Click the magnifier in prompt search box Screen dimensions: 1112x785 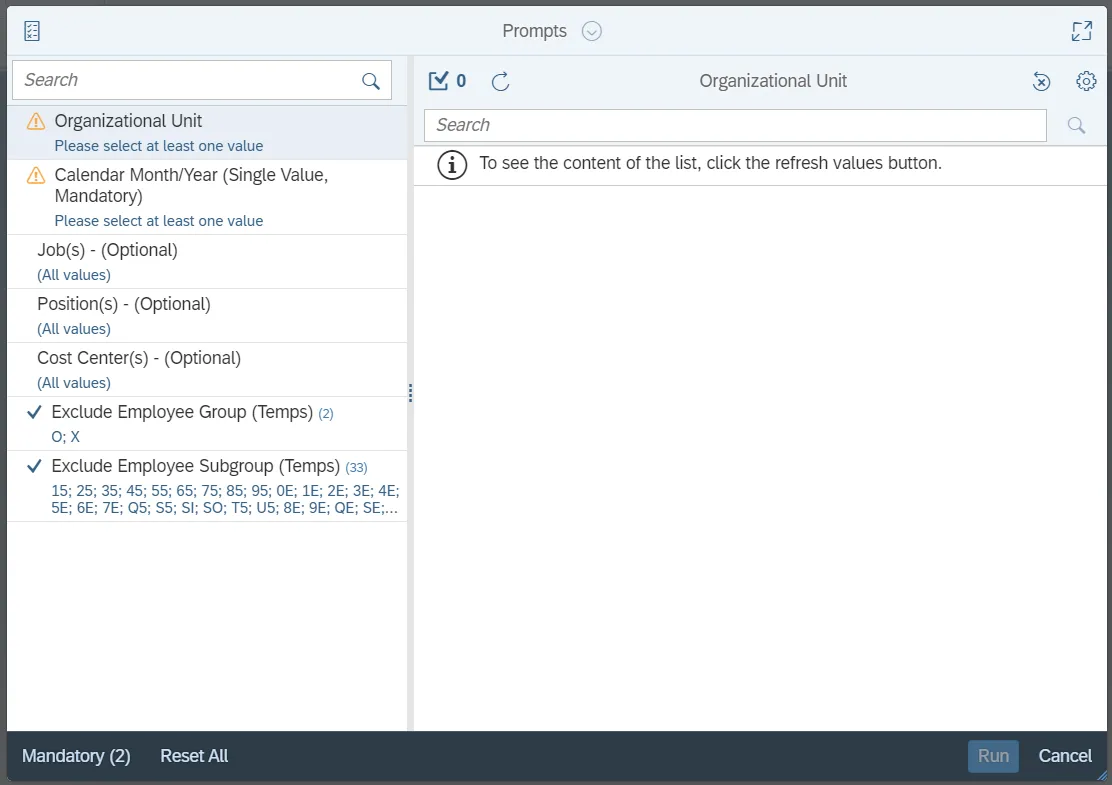(x=371, y=81)
